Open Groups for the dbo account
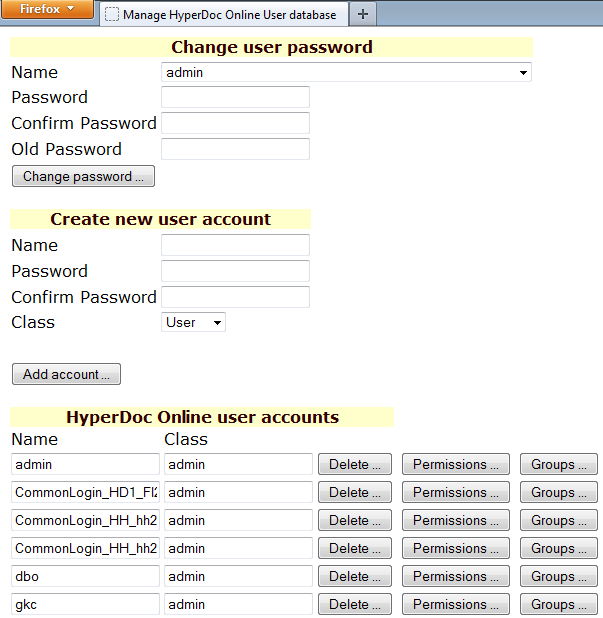This screenshot has width=603, height=618. point(558,576)
